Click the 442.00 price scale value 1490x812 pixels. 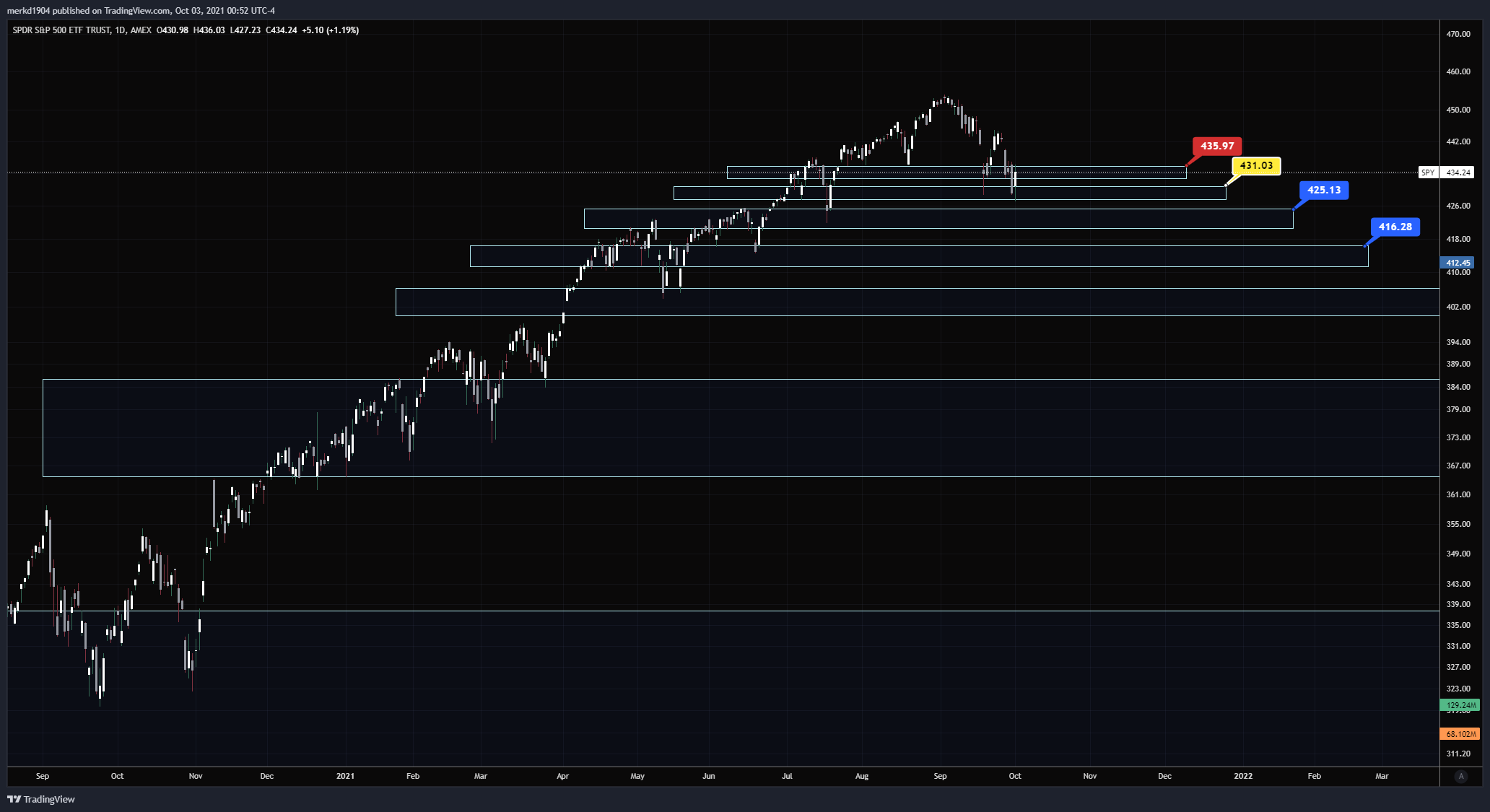pyautogui.click(x=1458, y=141)
